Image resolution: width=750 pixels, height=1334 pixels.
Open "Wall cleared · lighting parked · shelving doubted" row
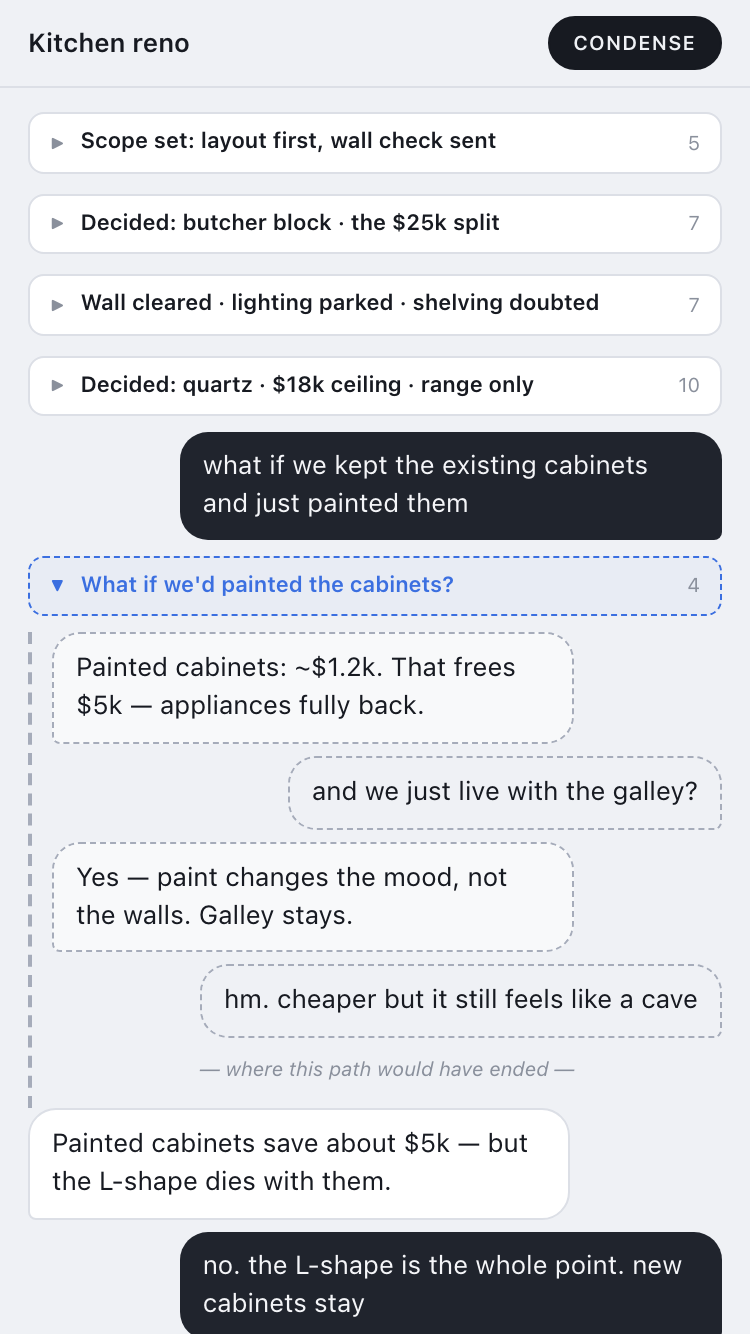pyautogui.click(x=375, y=304)
